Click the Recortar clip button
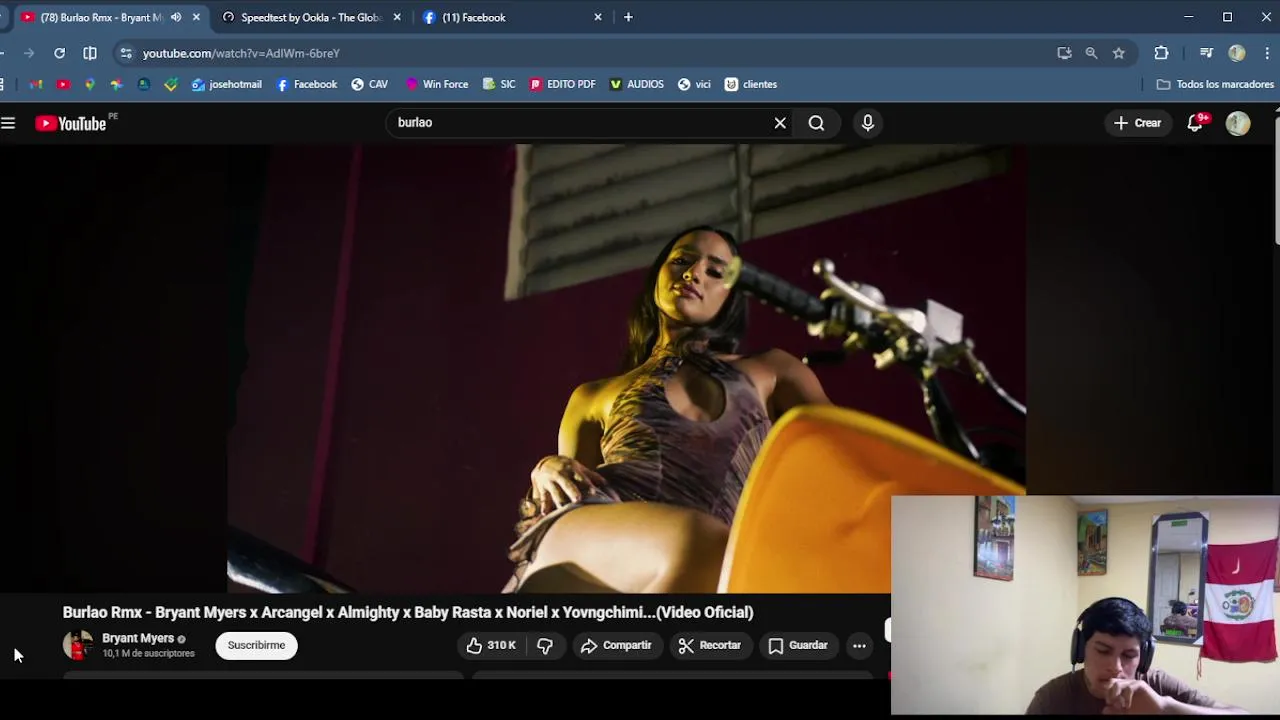This screenshot has height=720, width=1280. [709, 645]
